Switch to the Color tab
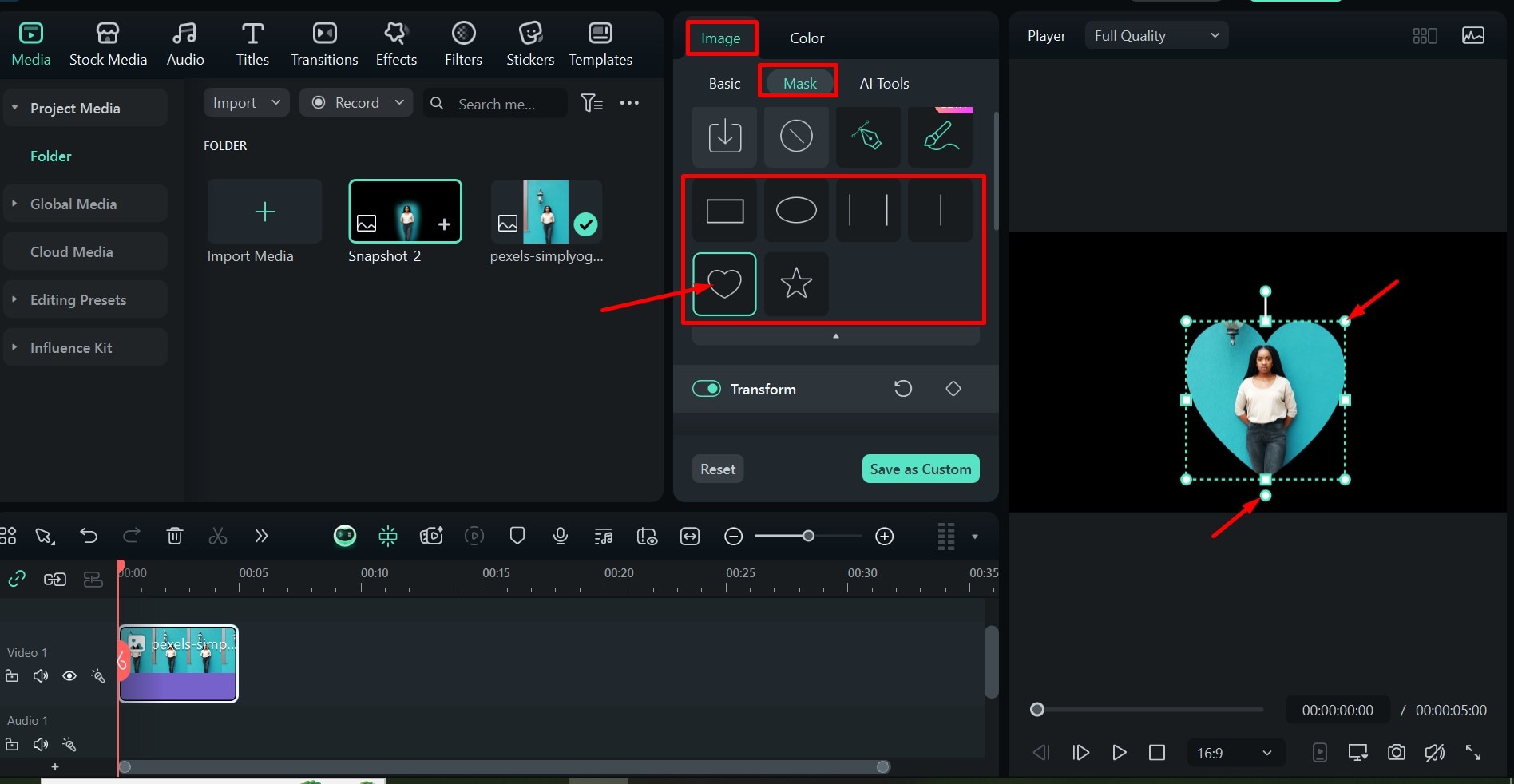 point(807,38)
